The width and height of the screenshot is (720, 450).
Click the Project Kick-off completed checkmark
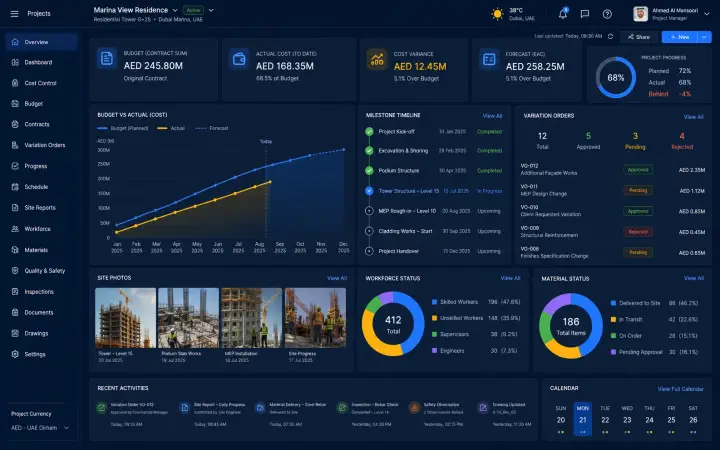pos(369,132)
